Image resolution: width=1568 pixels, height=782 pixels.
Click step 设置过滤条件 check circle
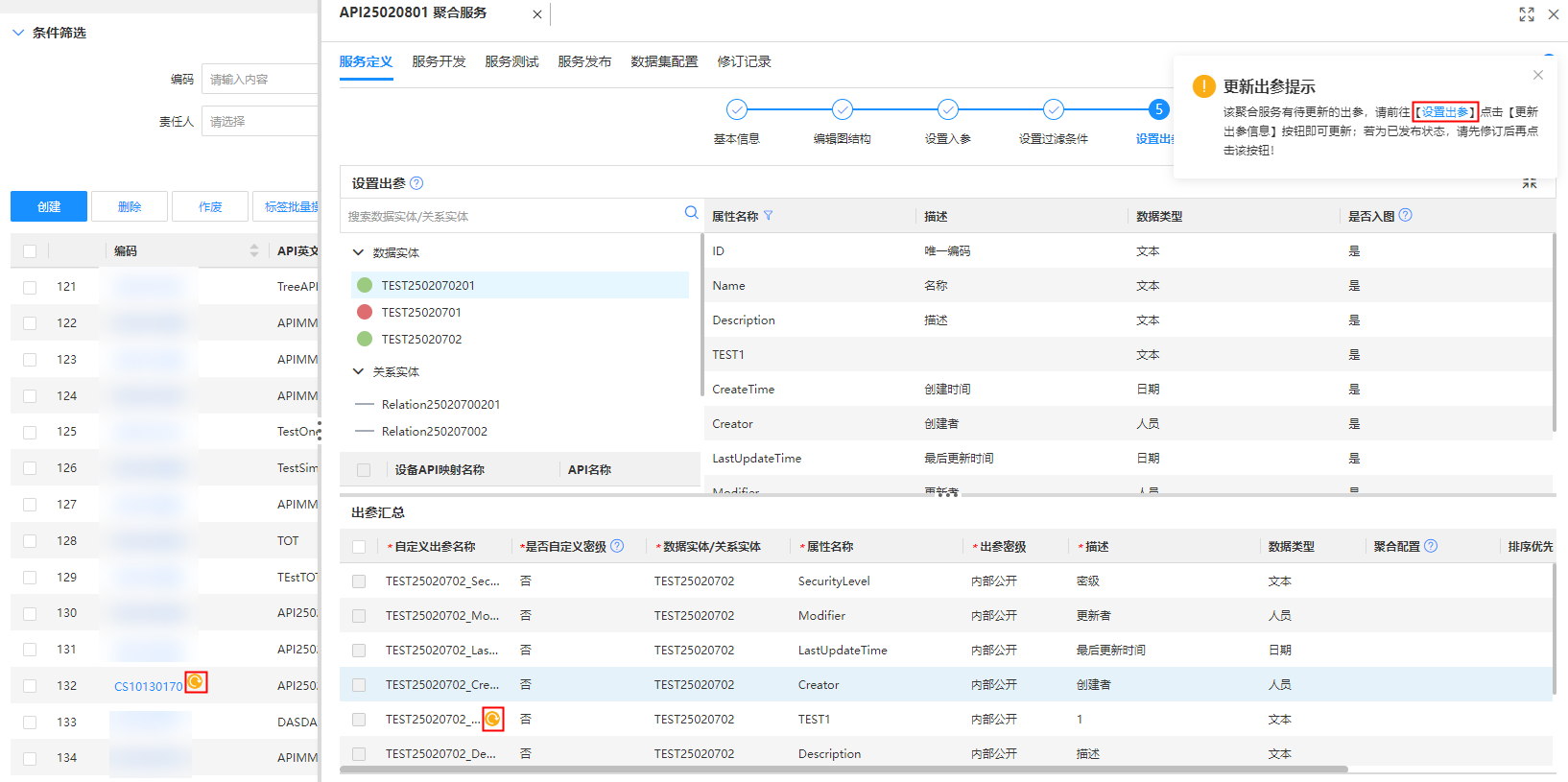click(1054, 109)
